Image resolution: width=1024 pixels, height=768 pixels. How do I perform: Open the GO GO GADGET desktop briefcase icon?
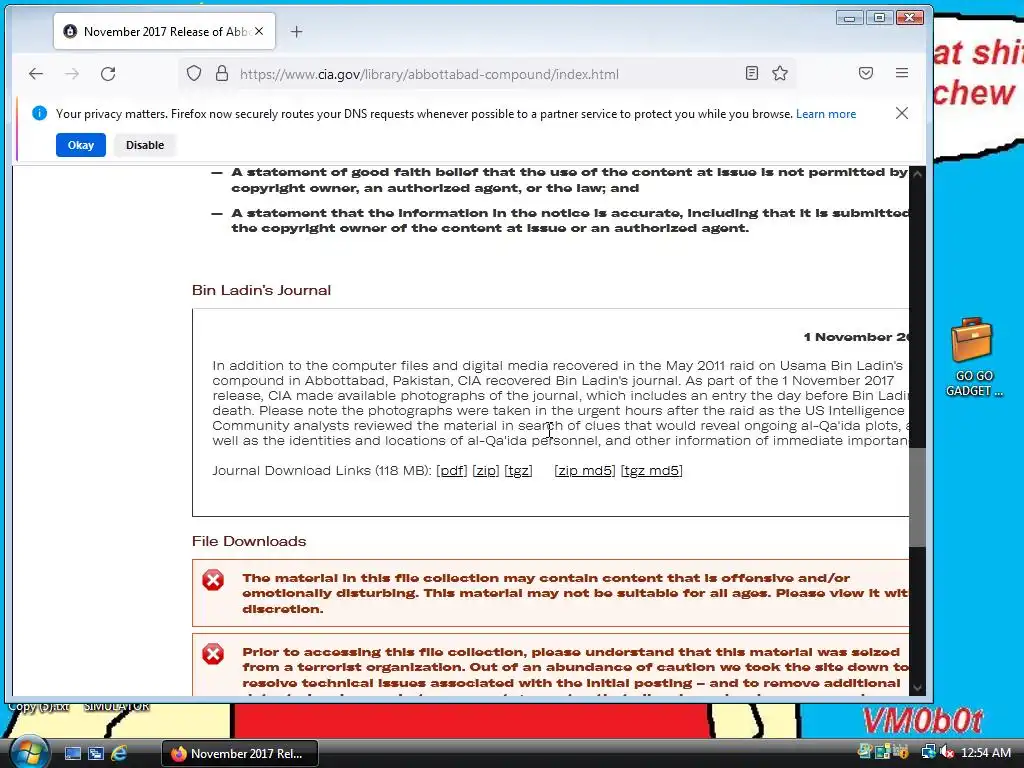[973, 357]
